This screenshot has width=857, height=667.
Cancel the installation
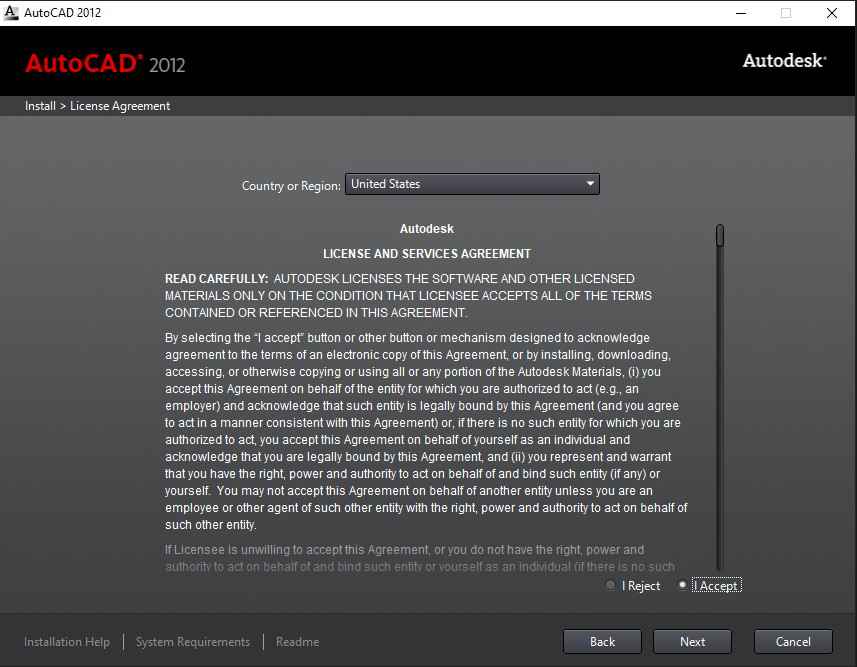pyautogui.click(x=793, y=642)
